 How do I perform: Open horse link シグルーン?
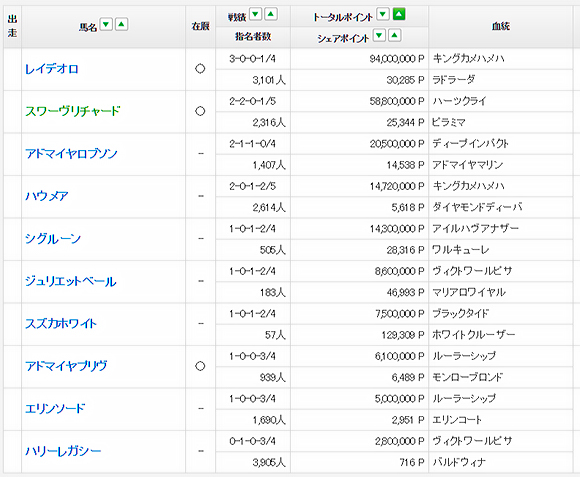pyautogui.click(x=53, y=239)
